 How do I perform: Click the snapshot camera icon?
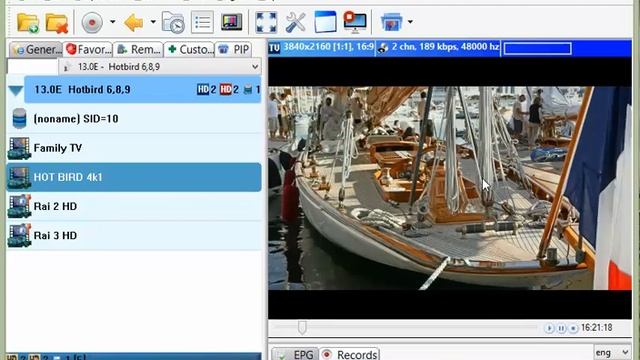pos(391,22)
